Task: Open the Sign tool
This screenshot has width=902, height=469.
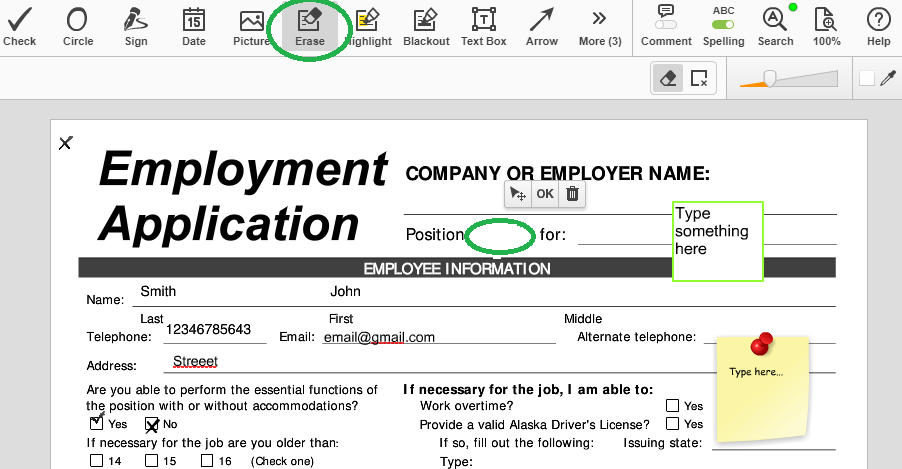Action: click(136, 27)
